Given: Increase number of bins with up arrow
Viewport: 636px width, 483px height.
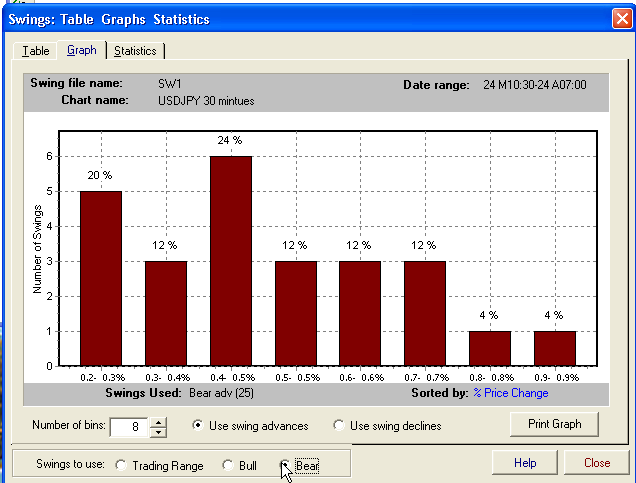Looking at the screenshot, I should point(158,421).
